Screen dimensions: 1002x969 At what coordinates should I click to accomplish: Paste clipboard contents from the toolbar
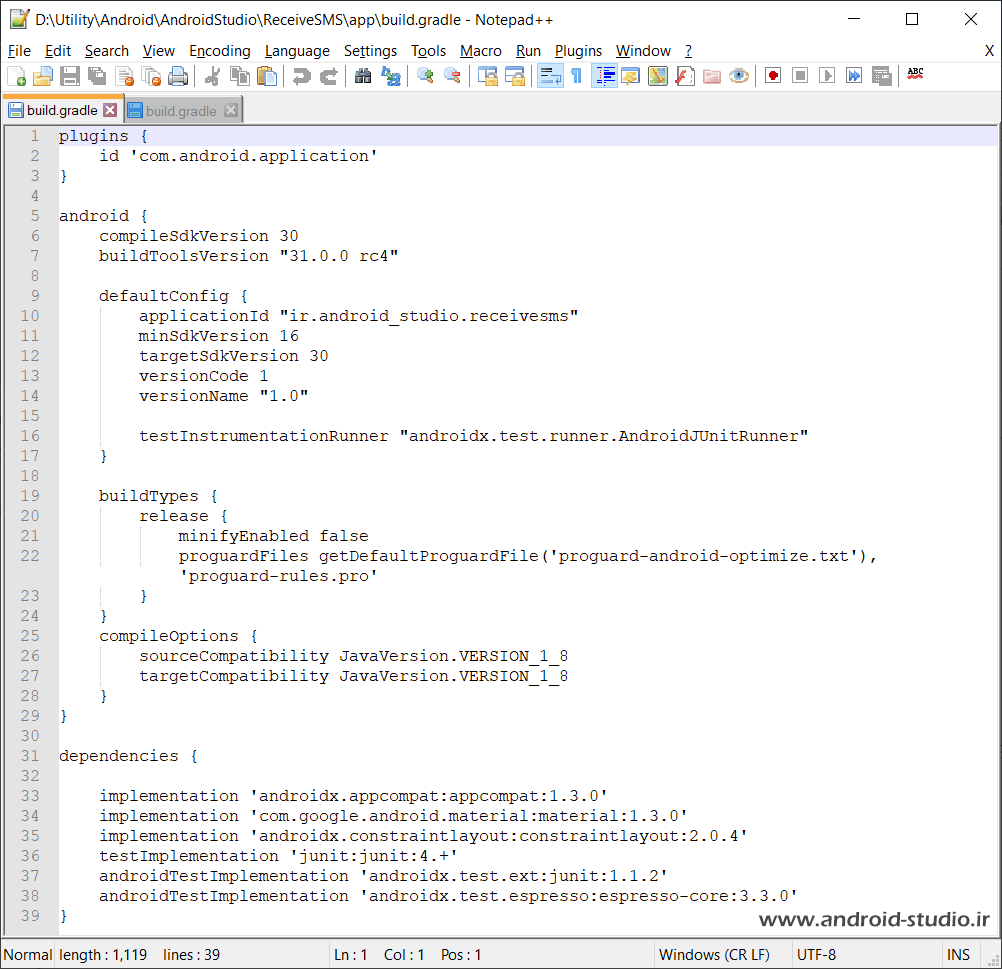click(x=267, y=74)
